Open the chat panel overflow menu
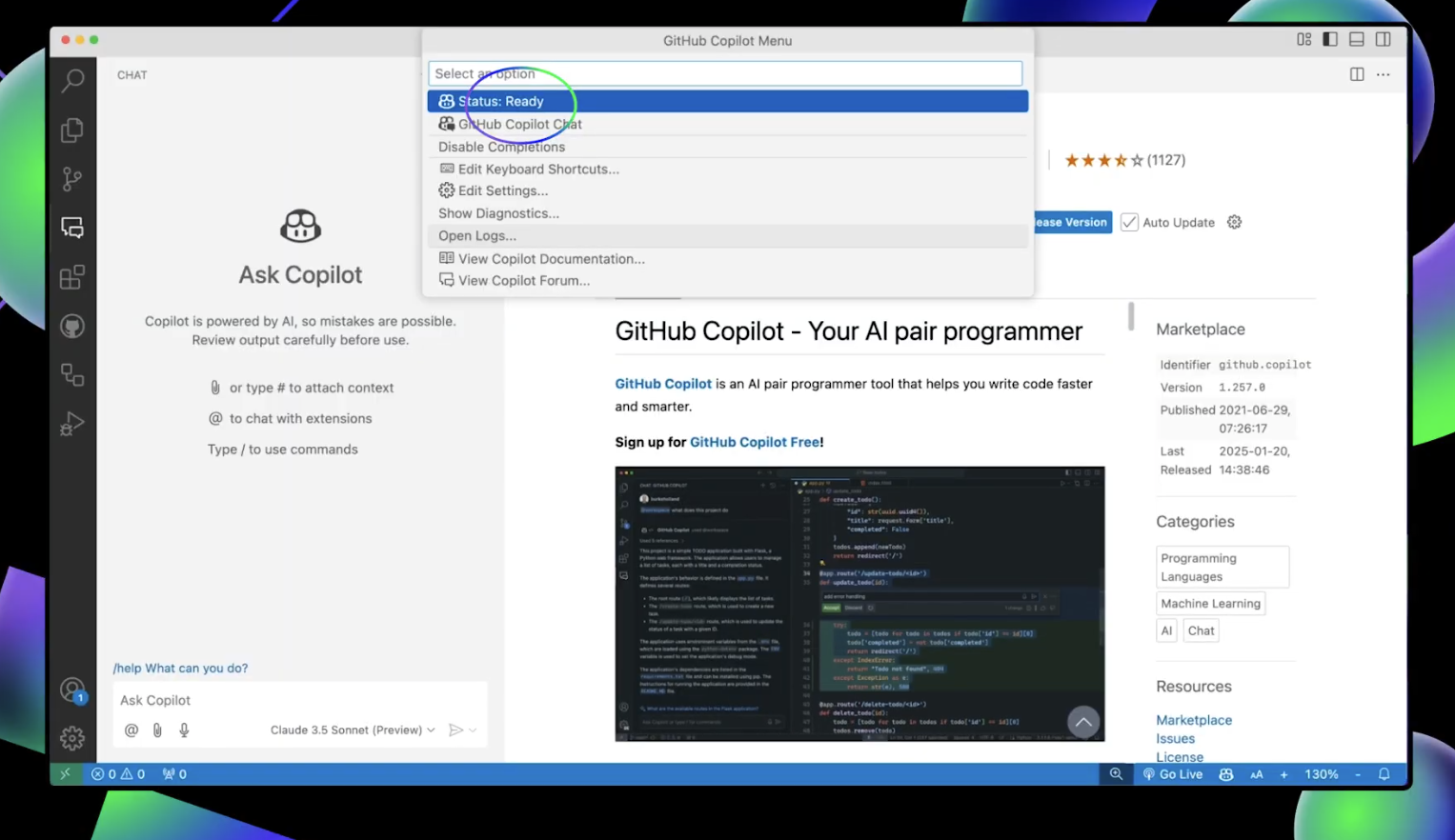The image size is (1455, 840). point(1383,74)
